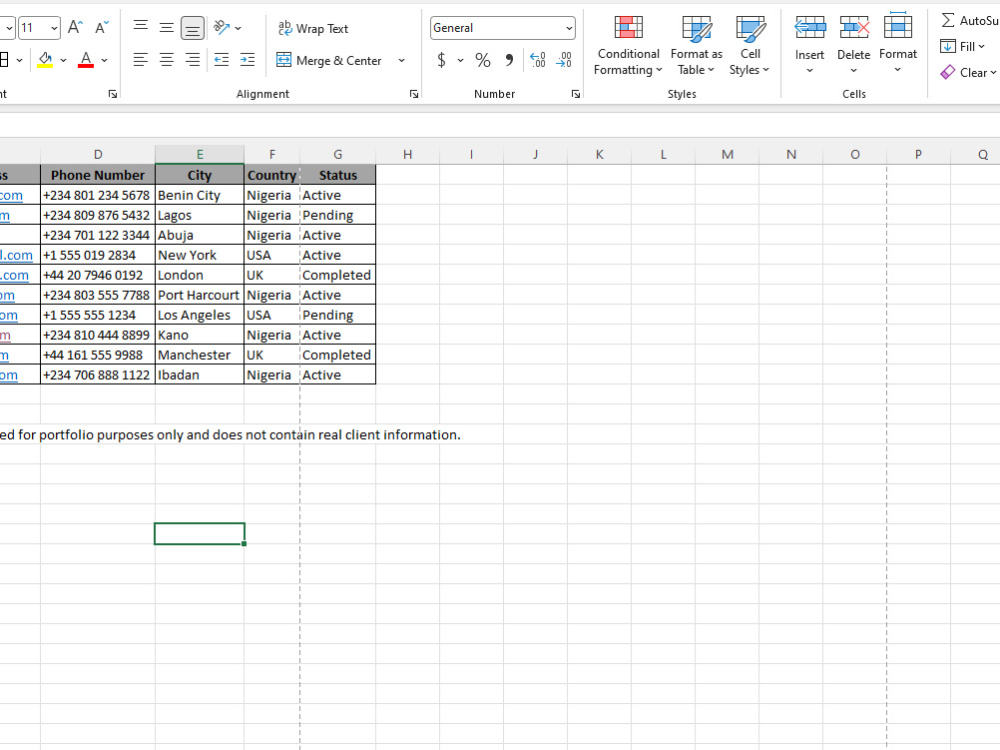
Task: Select the New York cell
Action: click(200, 255)
